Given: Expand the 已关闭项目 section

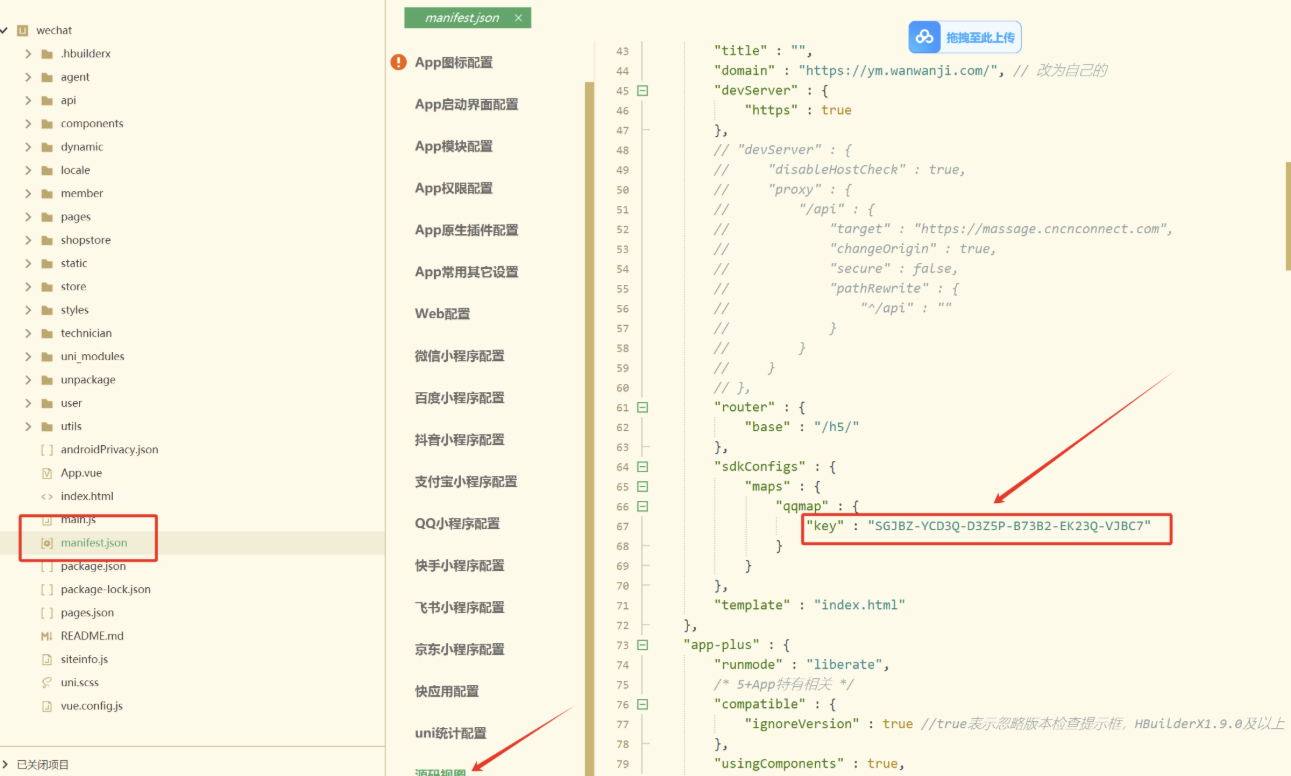Looking at the screenshot, I should tap(6, 764).
